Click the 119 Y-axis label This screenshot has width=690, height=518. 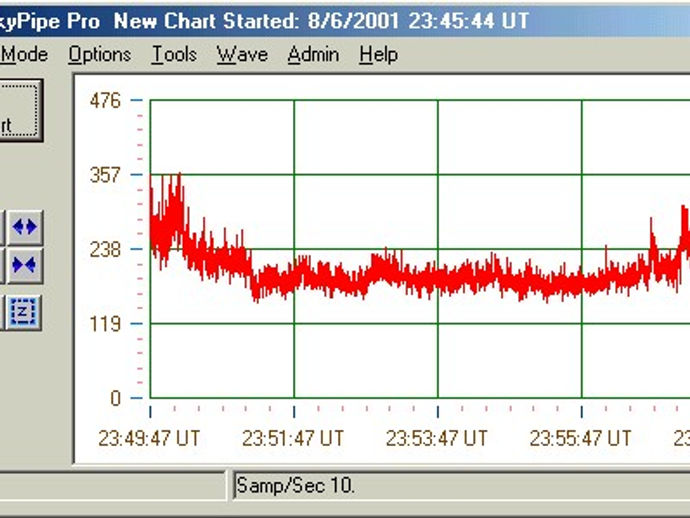105,324
